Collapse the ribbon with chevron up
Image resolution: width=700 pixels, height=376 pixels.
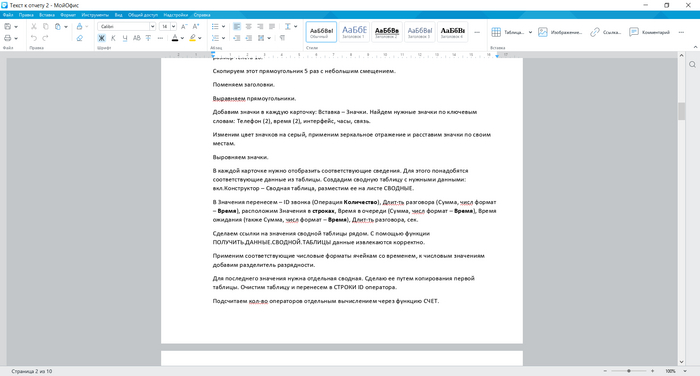point(695,47)
